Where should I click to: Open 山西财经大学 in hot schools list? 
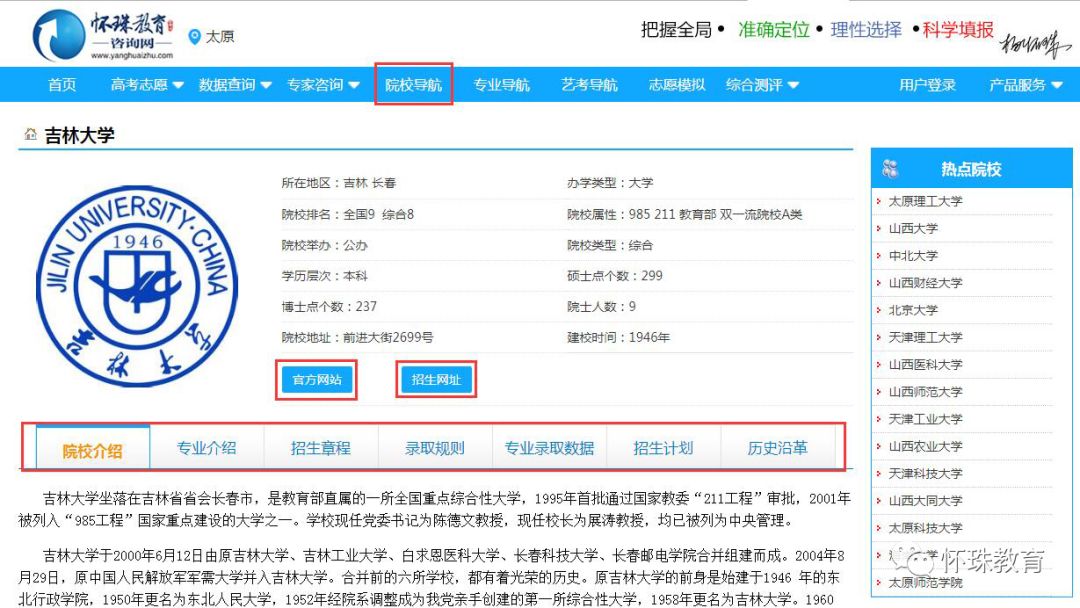(x=925, y=282)
